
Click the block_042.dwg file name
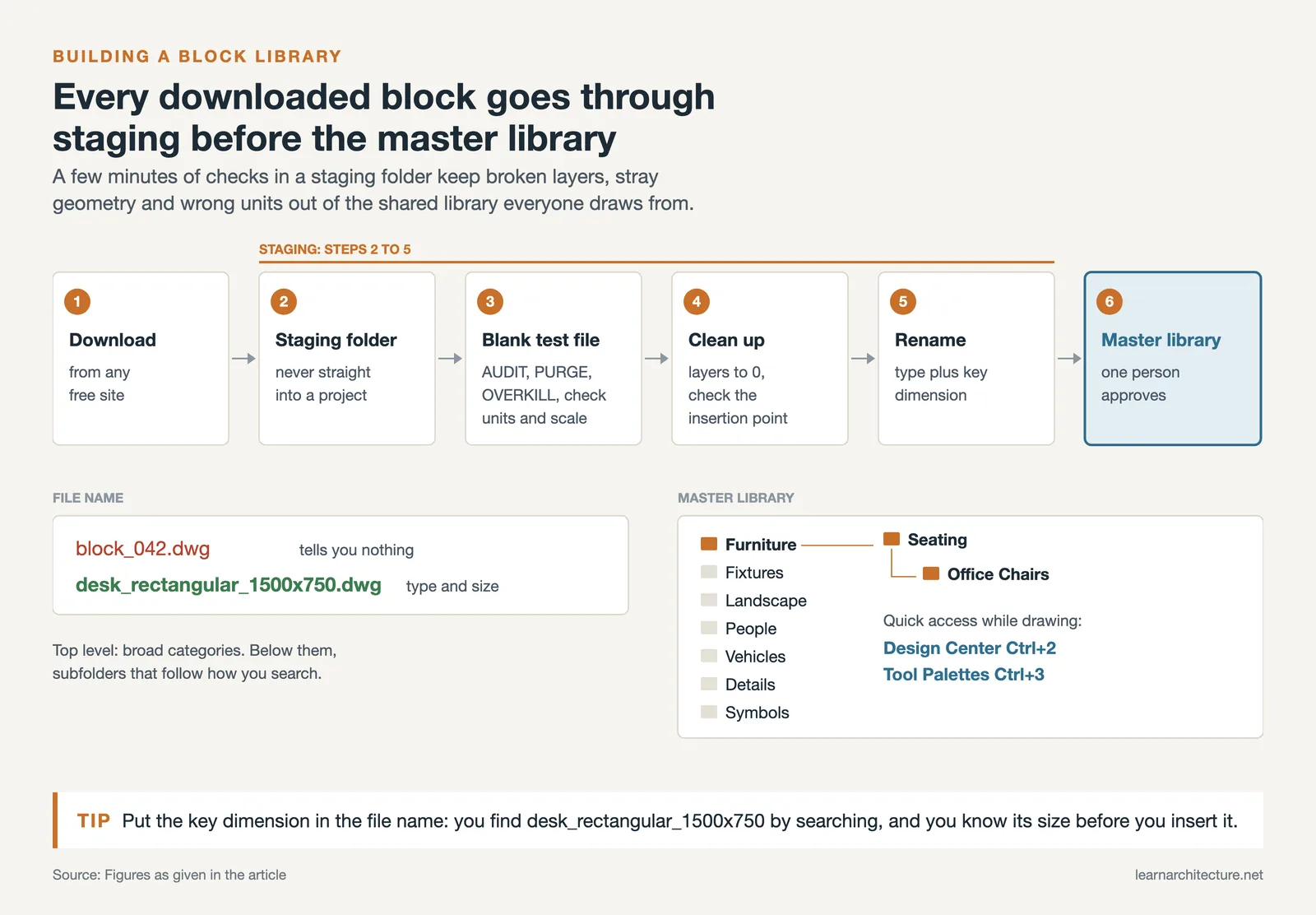[x=143, y=549]
